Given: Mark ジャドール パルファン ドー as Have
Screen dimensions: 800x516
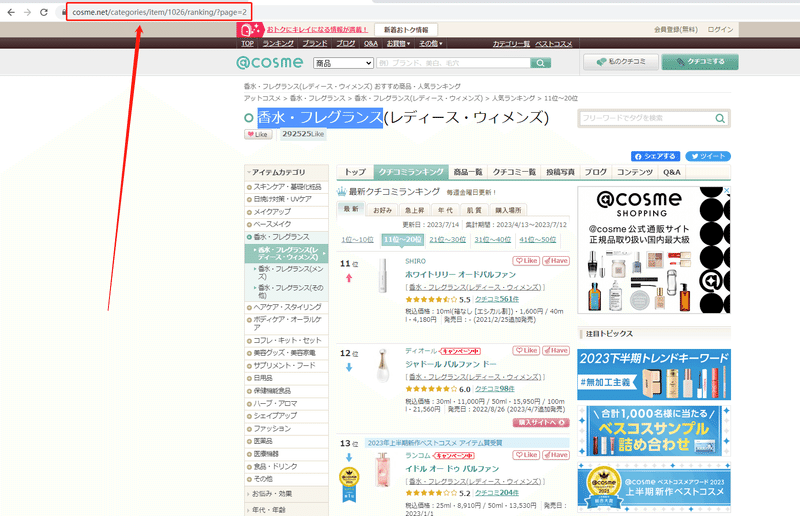Looking at the screenshot, I should coord(556,351).
